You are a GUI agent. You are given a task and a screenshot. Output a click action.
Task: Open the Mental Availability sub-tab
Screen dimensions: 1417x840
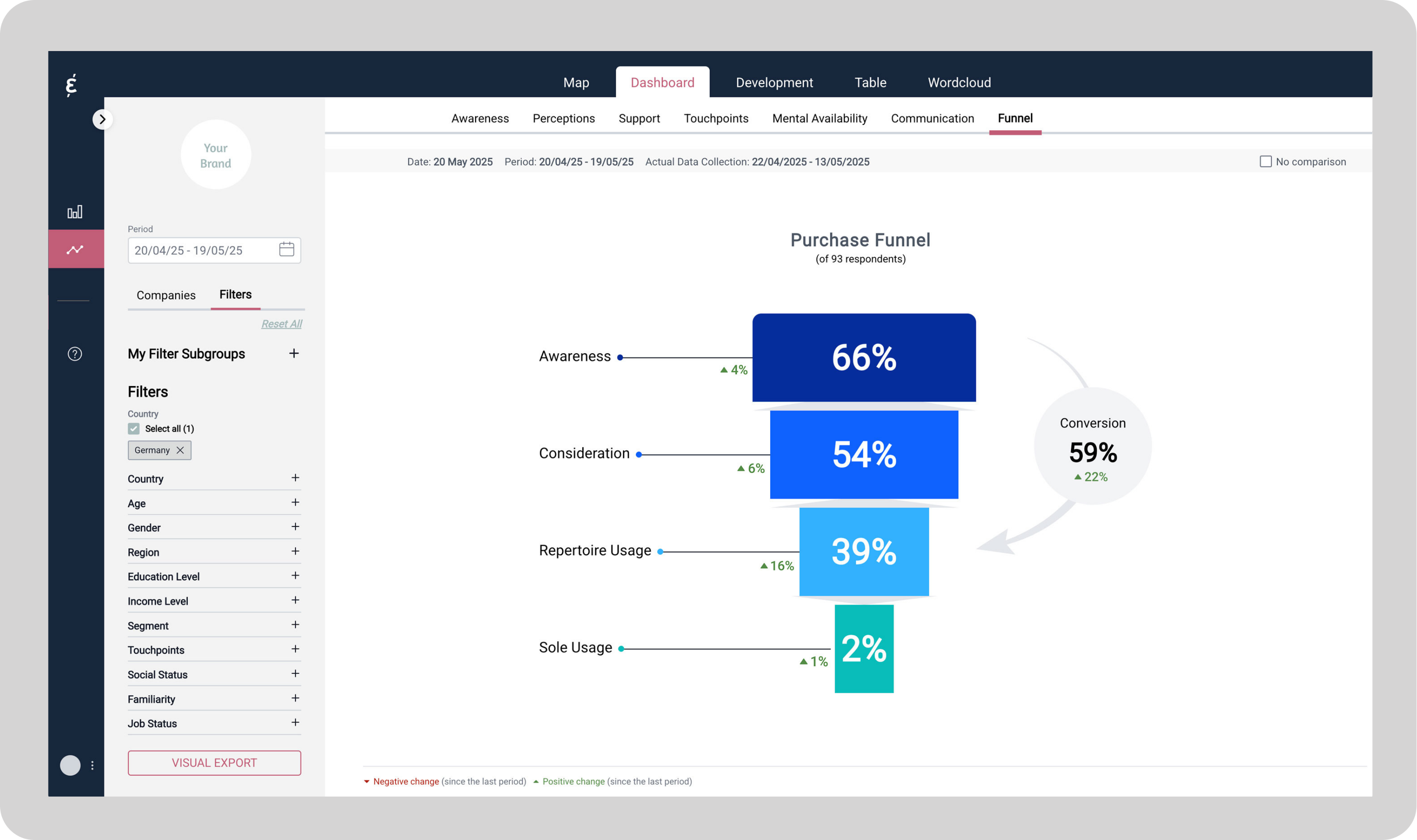819,118
